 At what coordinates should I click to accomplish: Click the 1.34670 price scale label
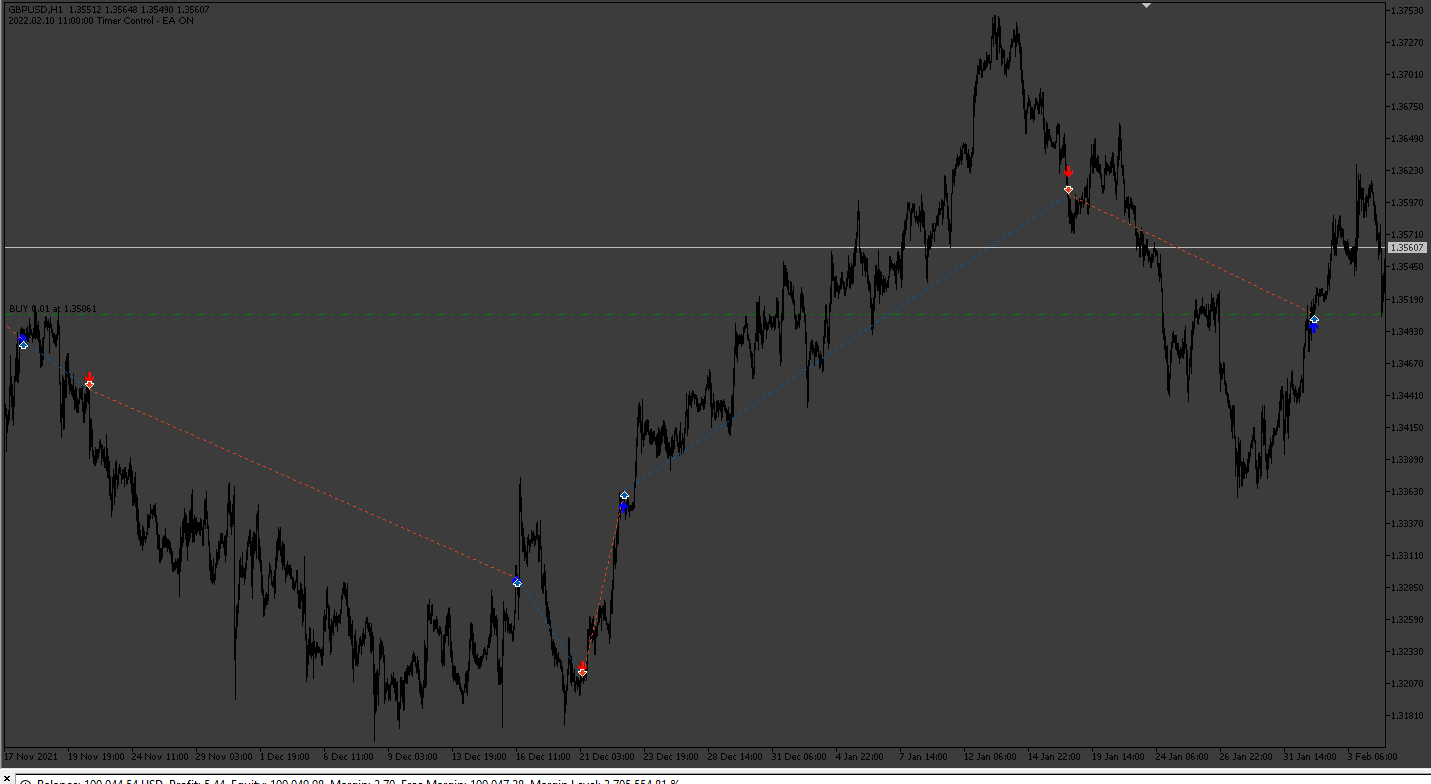coord(1406,363)
